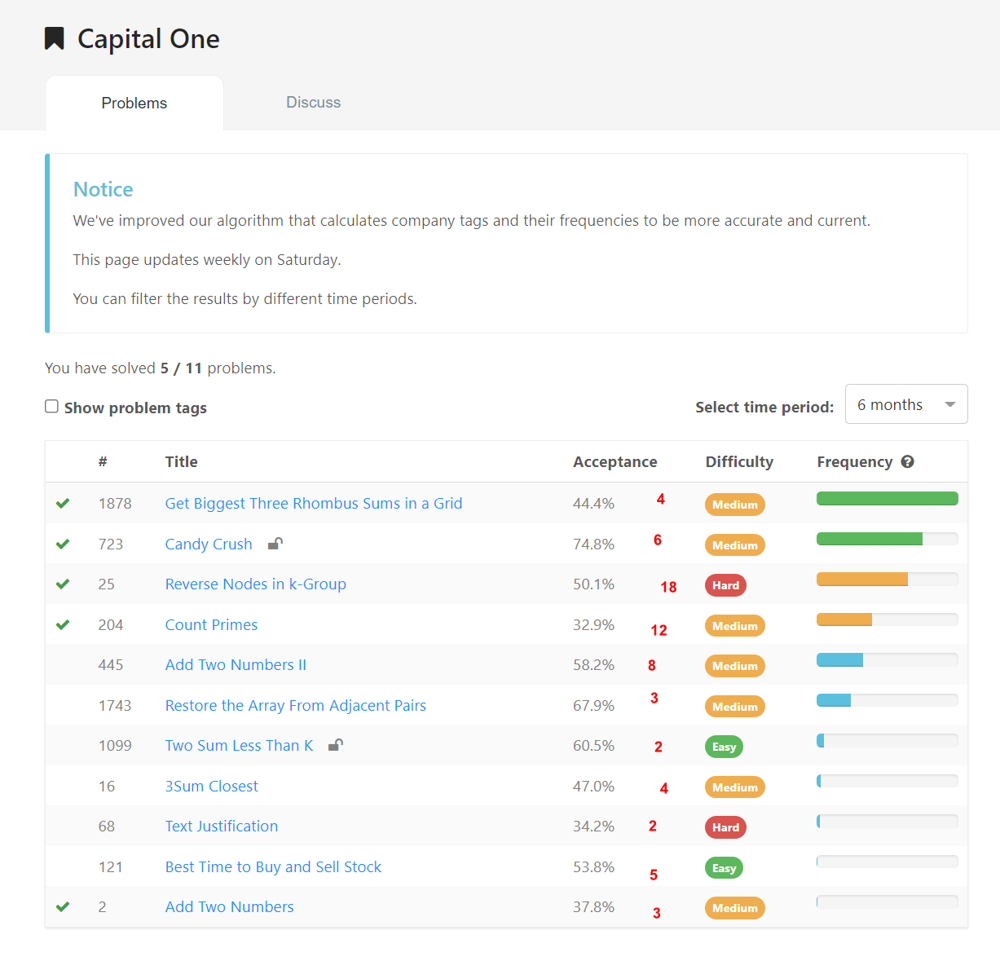Open the Candy Crush problem

click(x=209, y=544)
